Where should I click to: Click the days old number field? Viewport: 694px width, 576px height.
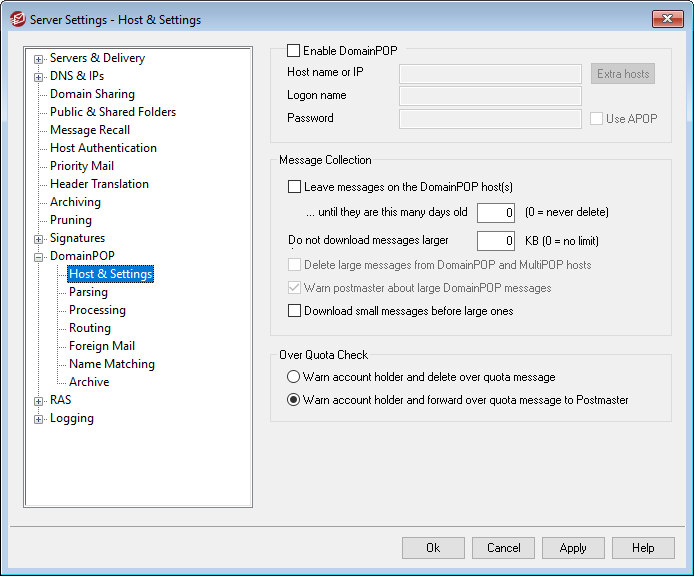(495, 213)
